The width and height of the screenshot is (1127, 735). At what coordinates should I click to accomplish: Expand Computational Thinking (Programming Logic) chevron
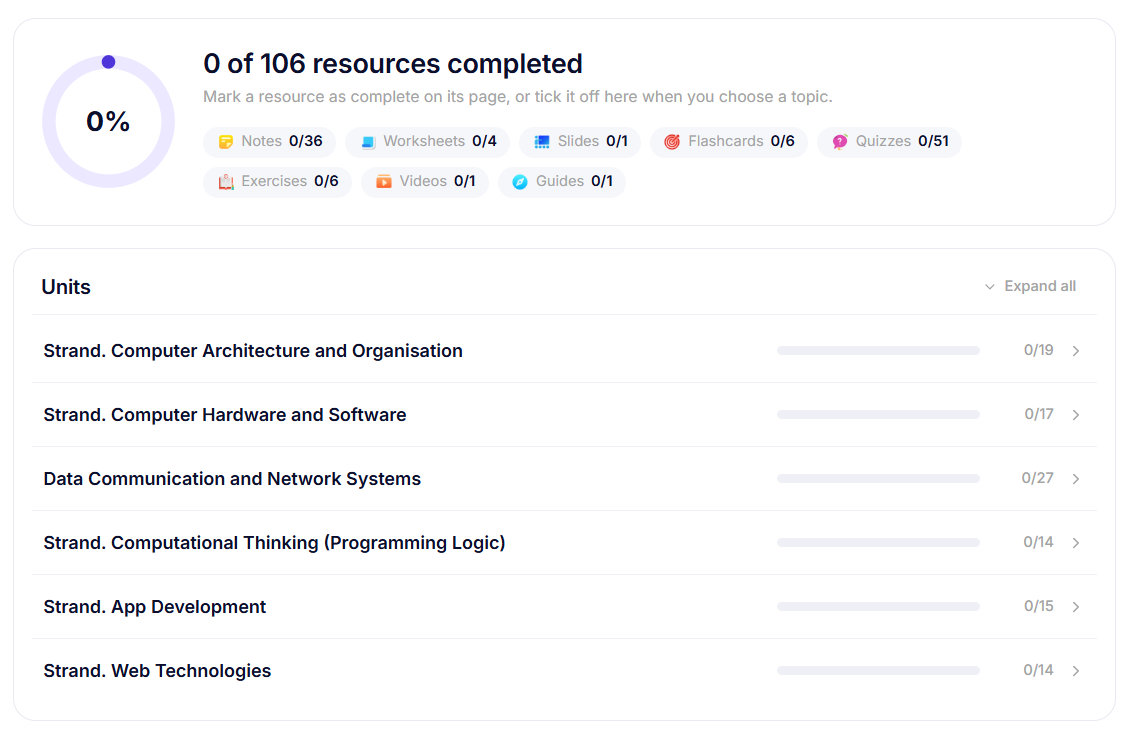click(x=1076, y=542)
